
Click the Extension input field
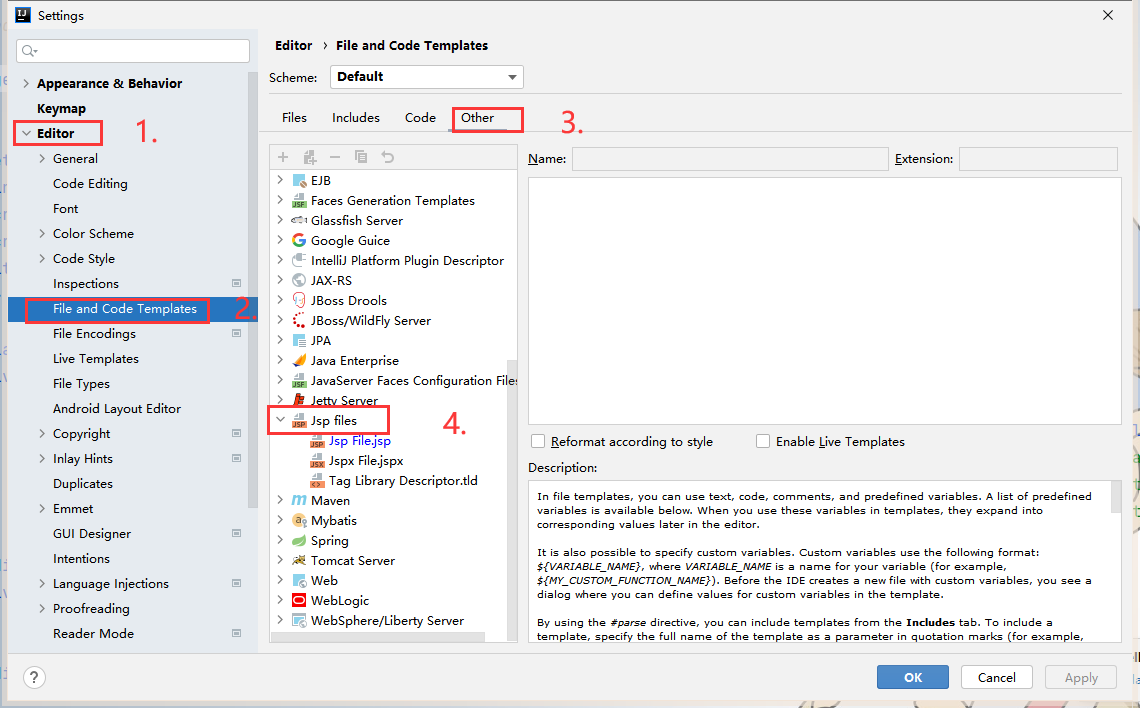pyautogui.click(x=1037, y=158)
